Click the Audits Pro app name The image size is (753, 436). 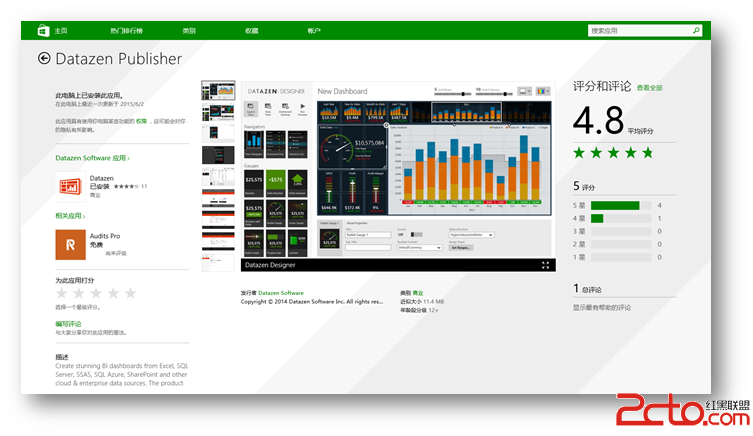coord(105,236)
